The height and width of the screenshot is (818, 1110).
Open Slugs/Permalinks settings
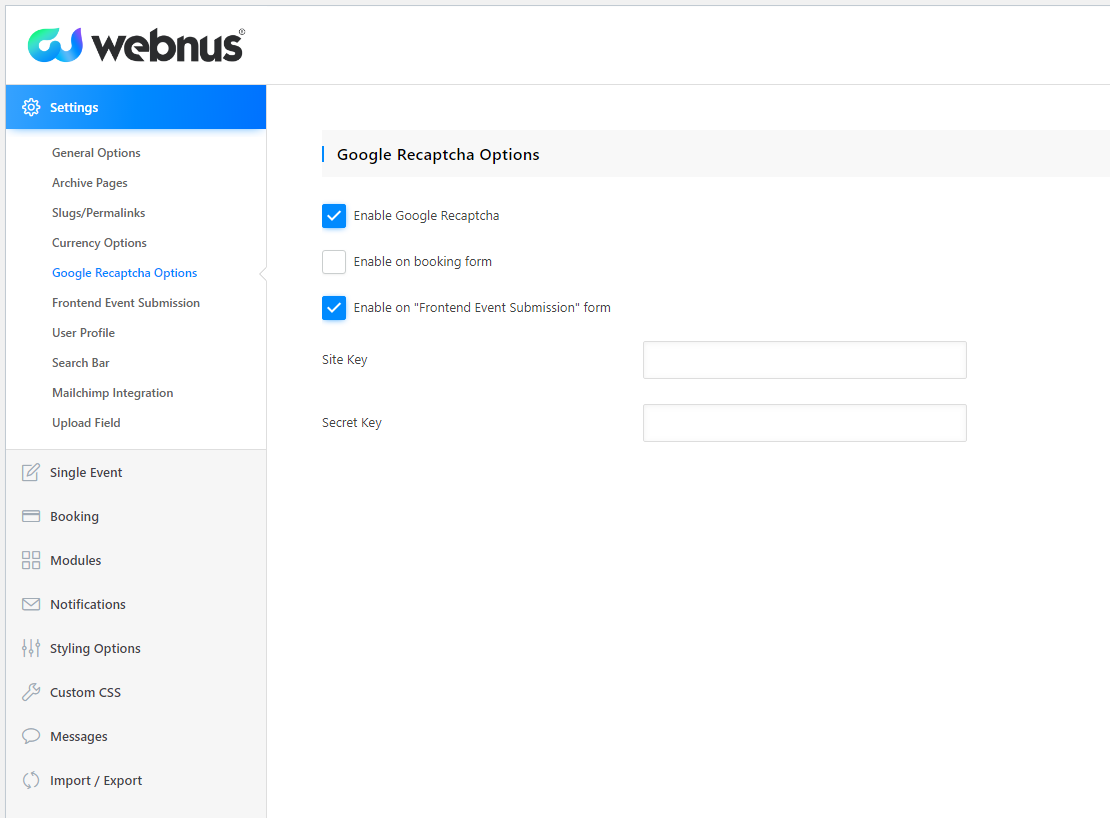click(x=98, y=212)
